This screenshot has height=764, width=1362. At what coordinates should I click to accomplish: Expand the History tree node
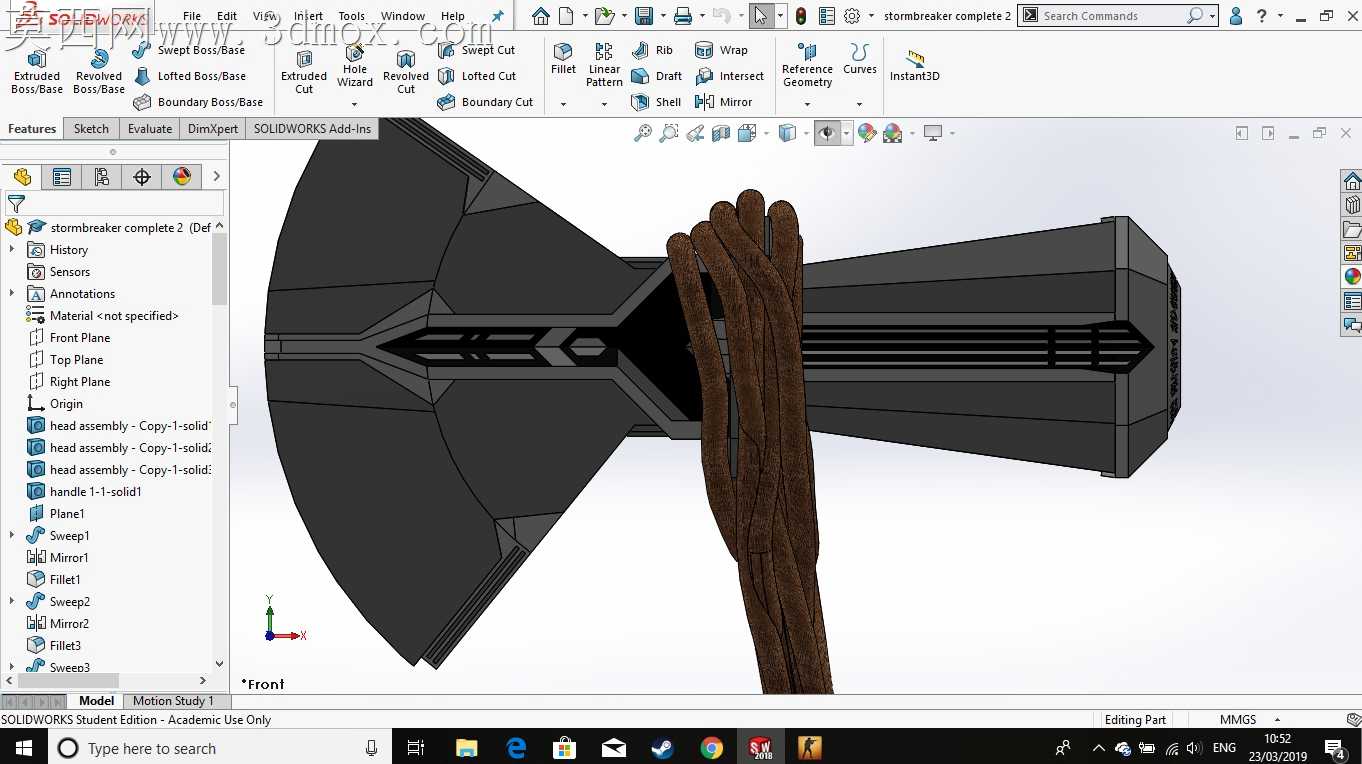click(x=12, y=249)
